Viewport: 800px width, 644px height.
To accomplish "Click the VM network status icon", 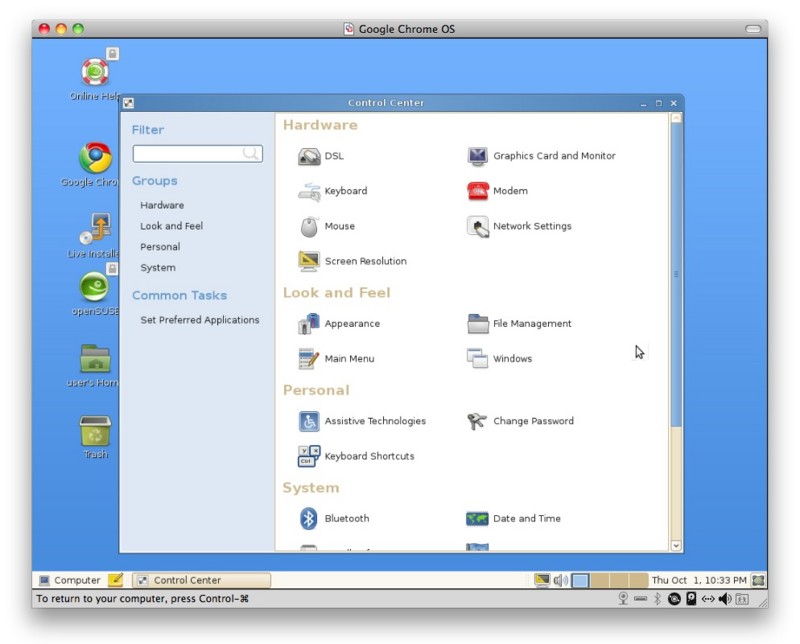I will coord(708,599).
